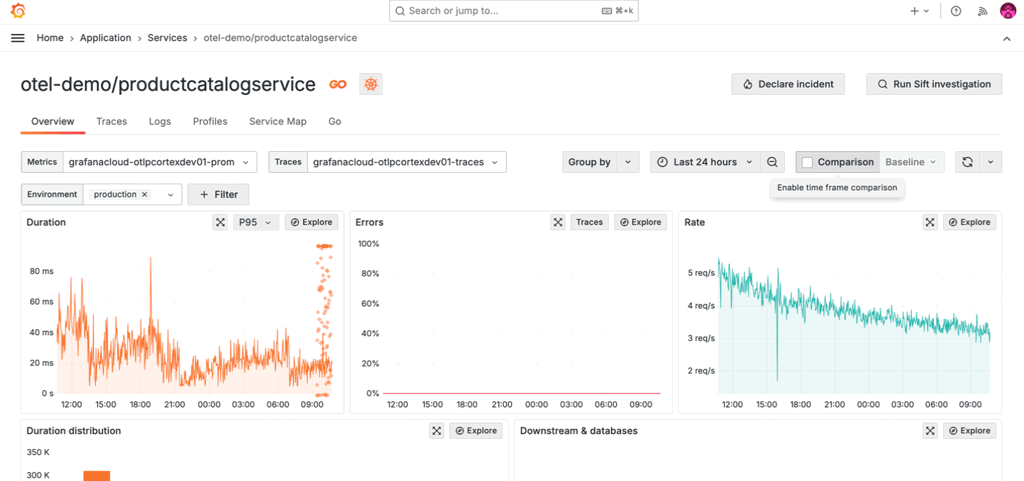The width and height of the screenshot is (1024, 481).
Task: Open the Baseline comparison dropdown
Action: (911, 162)
